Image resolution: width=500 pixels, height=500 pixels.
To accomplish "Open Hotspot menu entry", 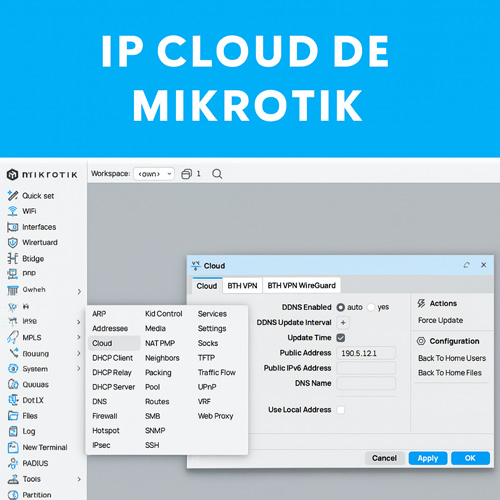I will click(106, 430).
